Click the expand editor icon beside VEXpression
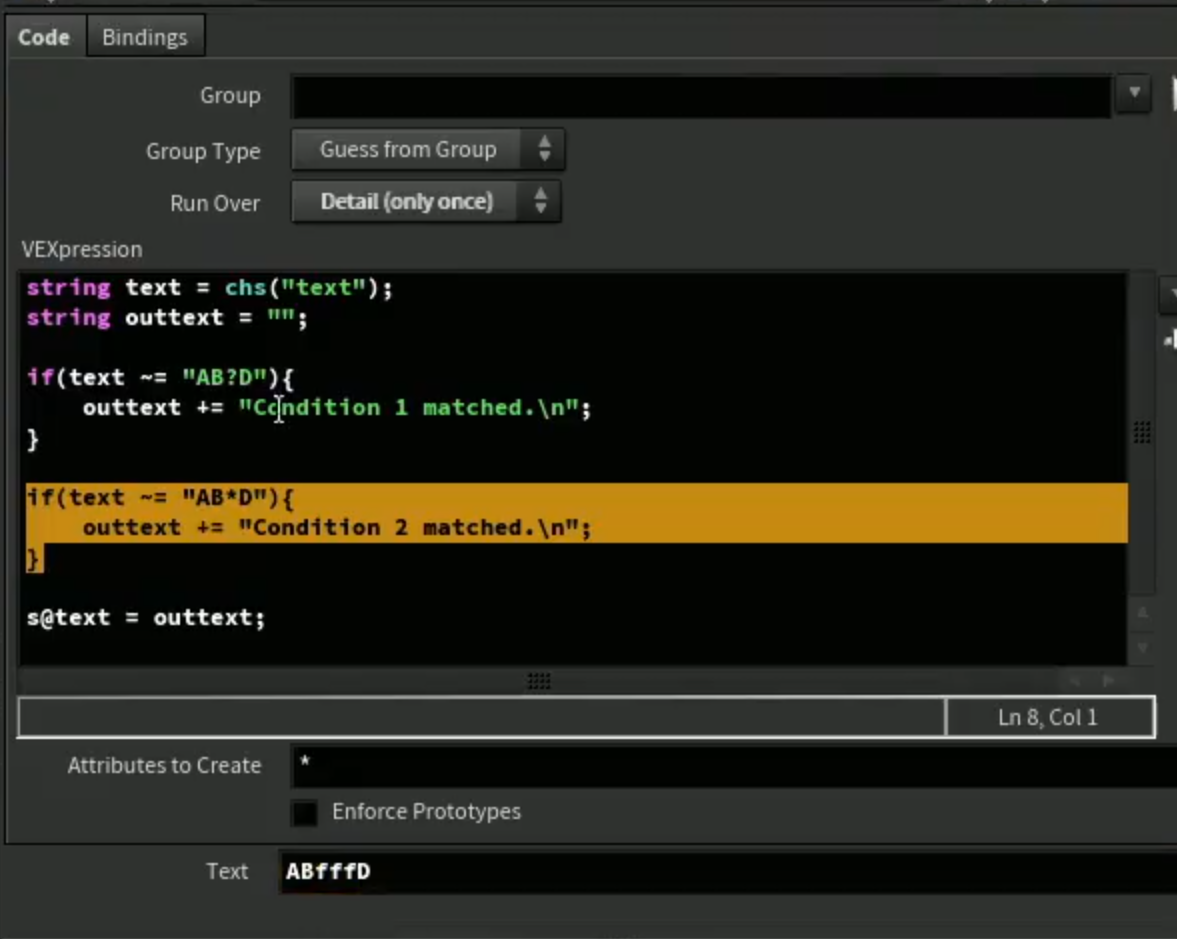 pos(1170,340)
